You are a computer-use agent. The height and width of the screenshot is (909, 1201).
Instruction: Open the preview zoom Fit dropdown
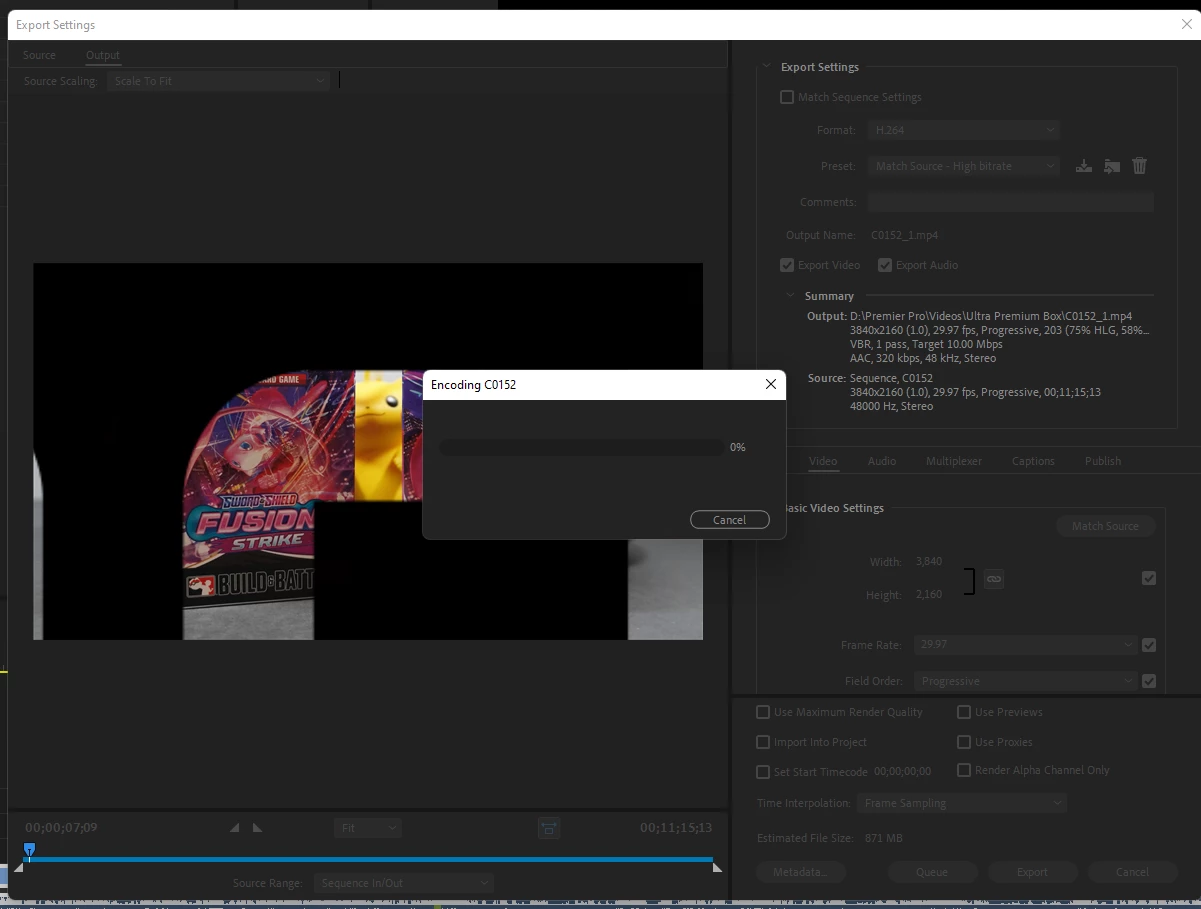[x=367, y=828]
